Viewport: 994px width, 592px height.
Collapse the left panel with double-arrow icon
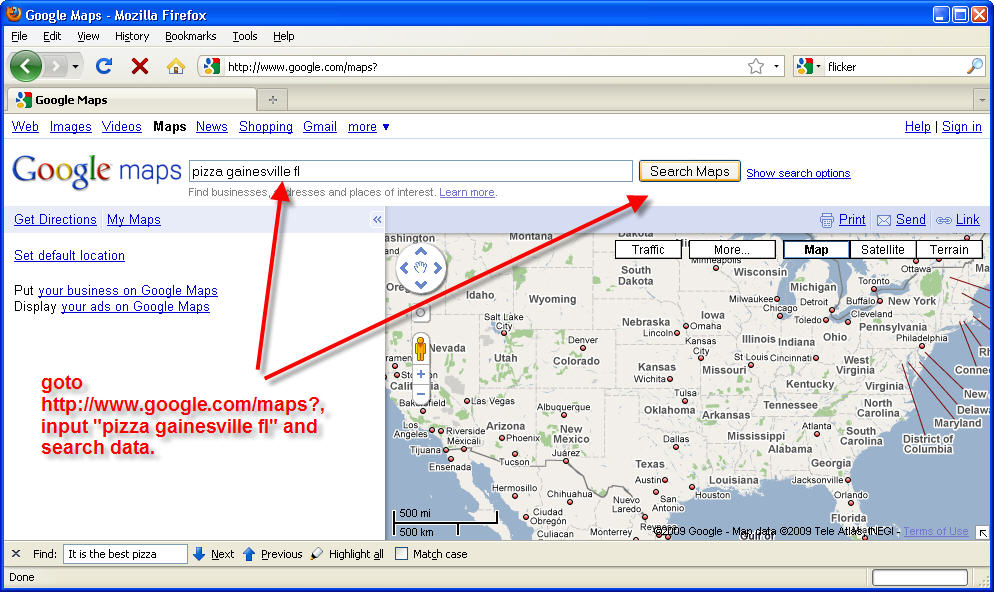coord(377,219)
